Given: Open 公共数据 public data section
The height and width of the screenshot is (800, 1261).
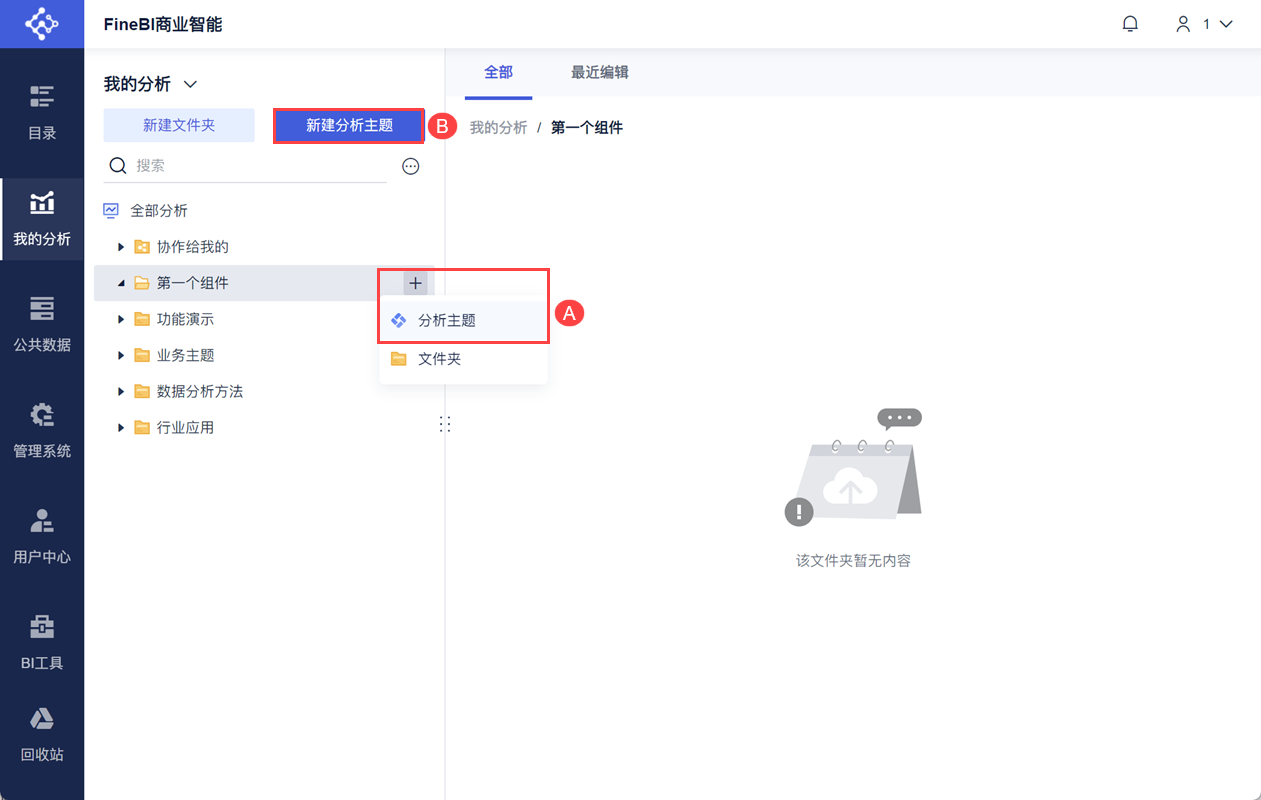Looking at the screenshot, I should [42, 324].
